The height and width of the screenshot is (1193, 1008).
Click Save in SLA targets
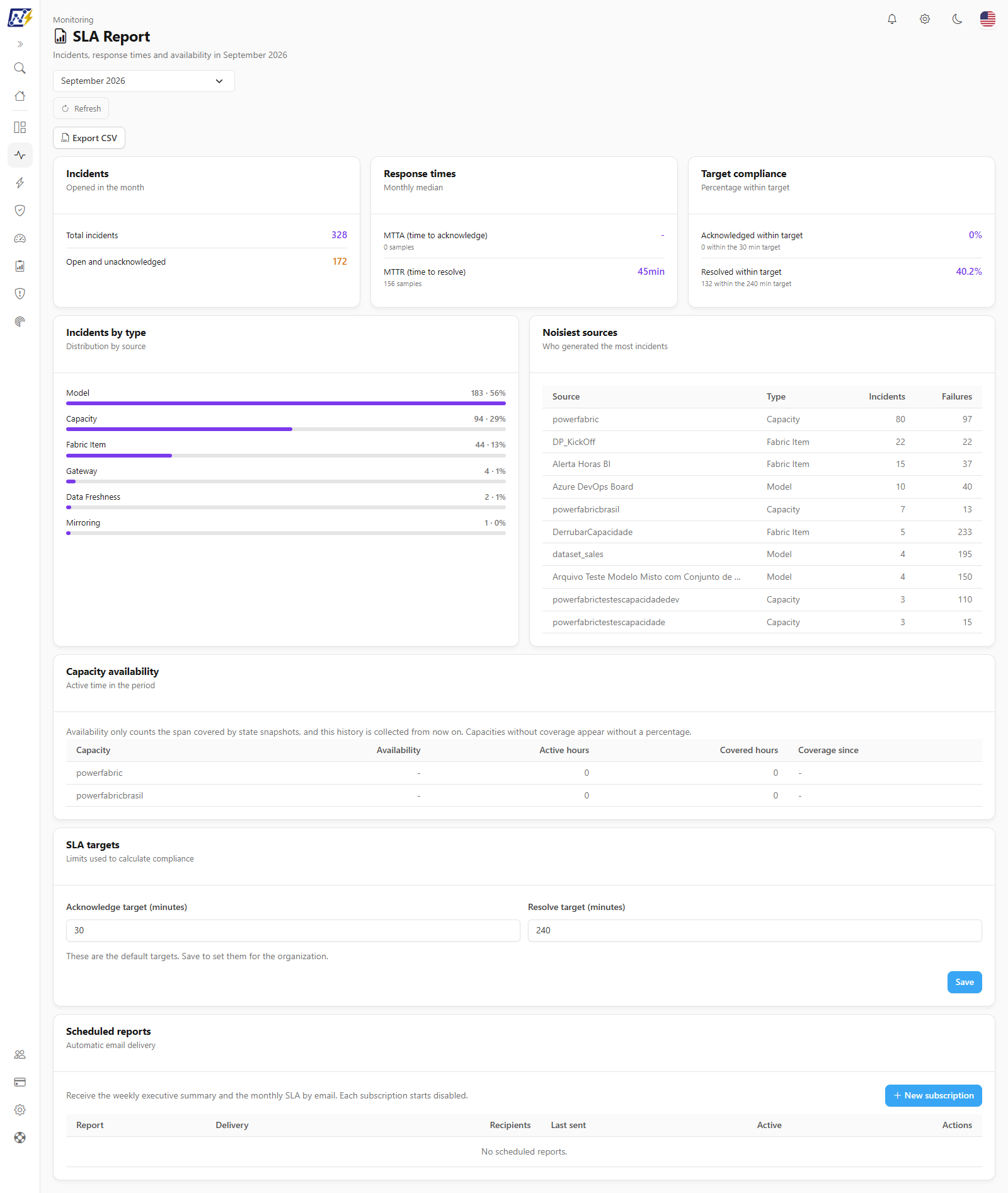(x=965, y=982)
